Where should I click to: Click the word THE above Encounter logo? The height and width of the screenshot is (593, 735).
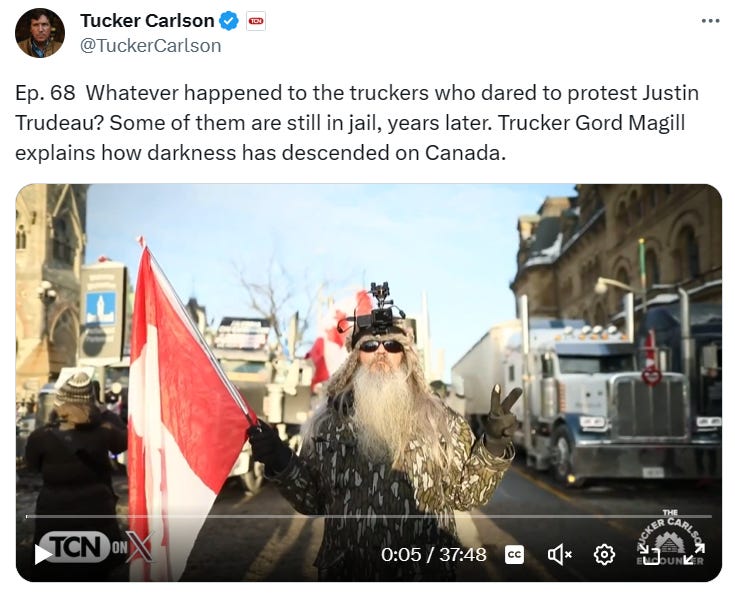click(x=670, y=512)
